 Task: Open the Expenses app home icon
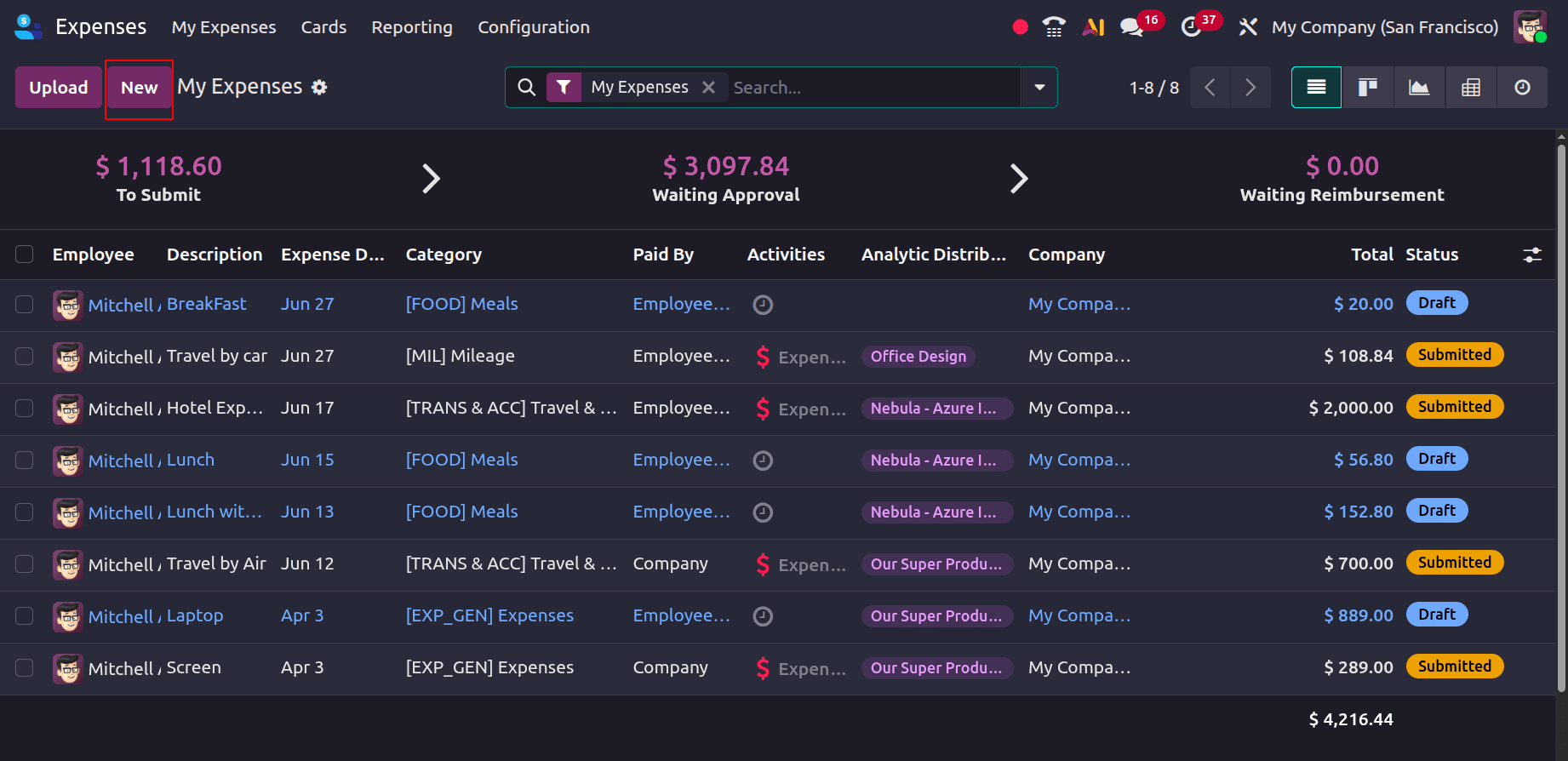click(28, 27)
